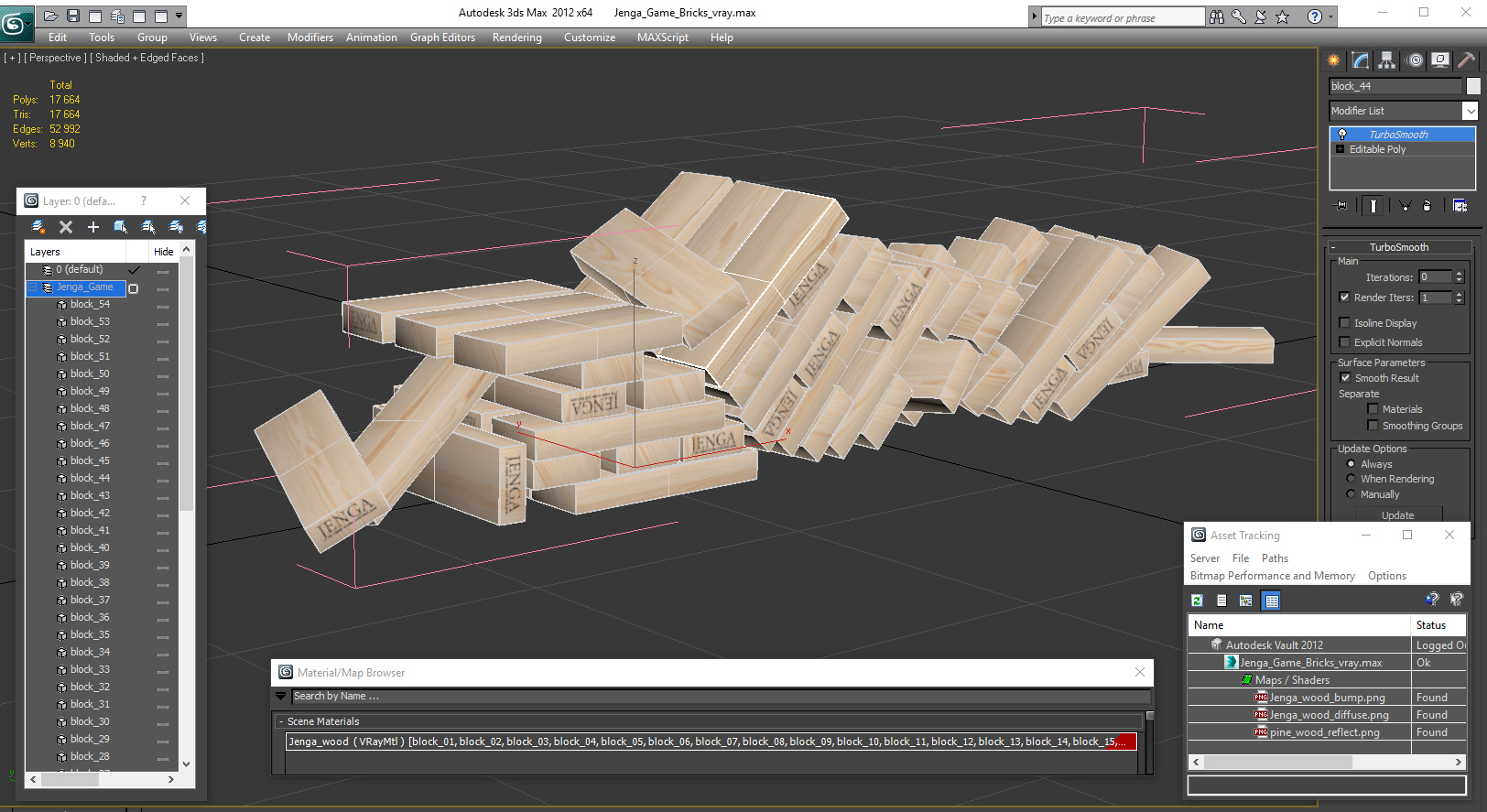1487x812 pixels.
Task: Open the Modifier List dropdown
Action: (x=1470, y=111)
